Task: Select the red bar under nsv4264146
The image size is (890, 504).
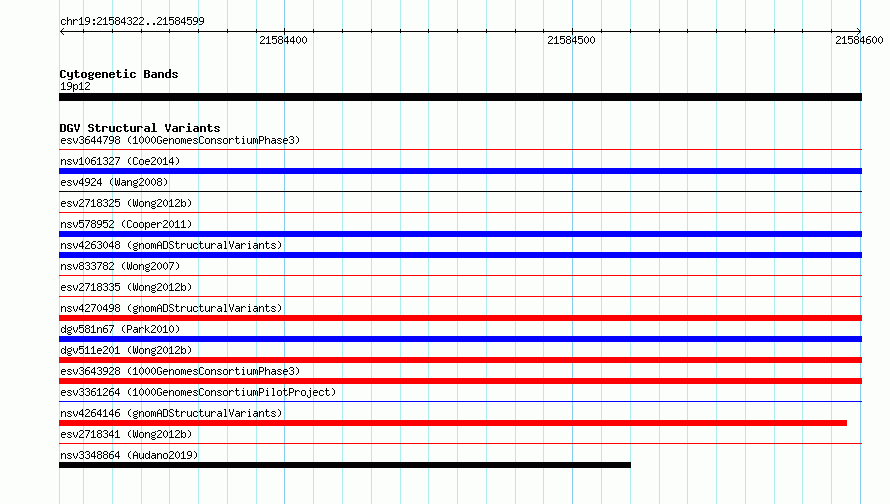Action: pos(453,423)
